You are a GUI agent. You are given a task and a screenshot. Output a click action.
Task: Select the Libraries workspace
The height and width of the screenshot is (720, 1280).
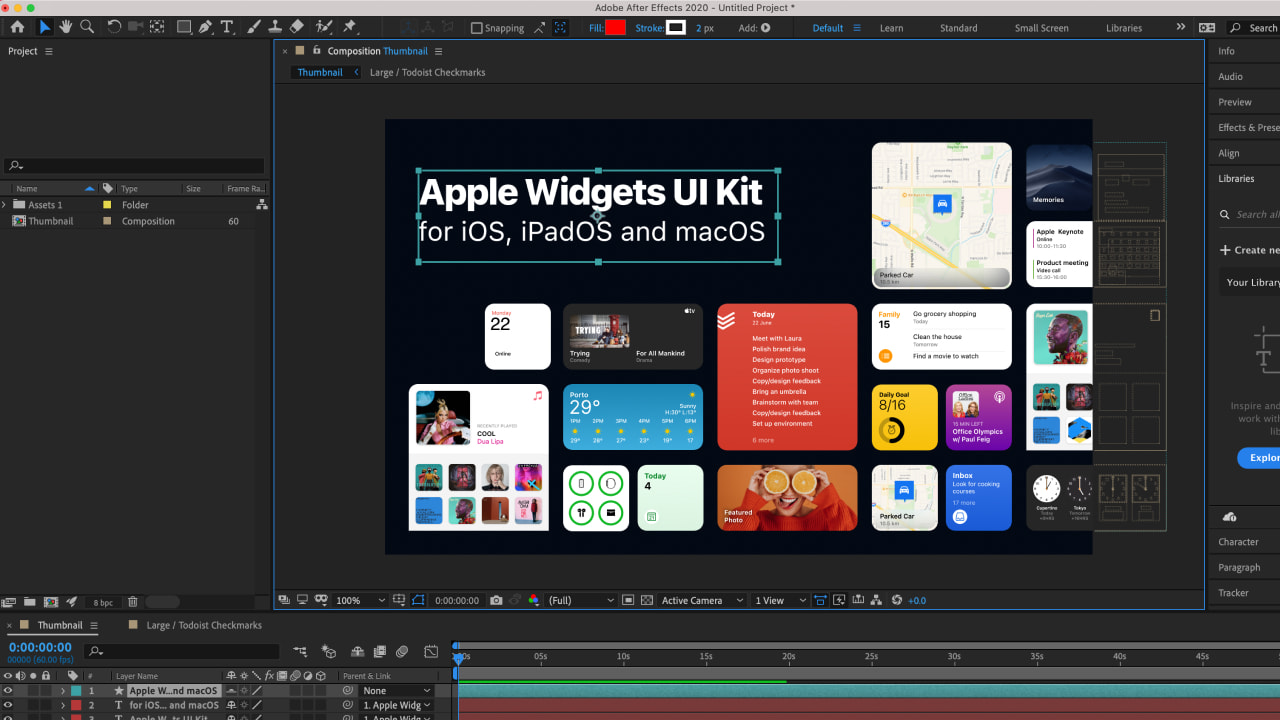(x=1124, y=28)
